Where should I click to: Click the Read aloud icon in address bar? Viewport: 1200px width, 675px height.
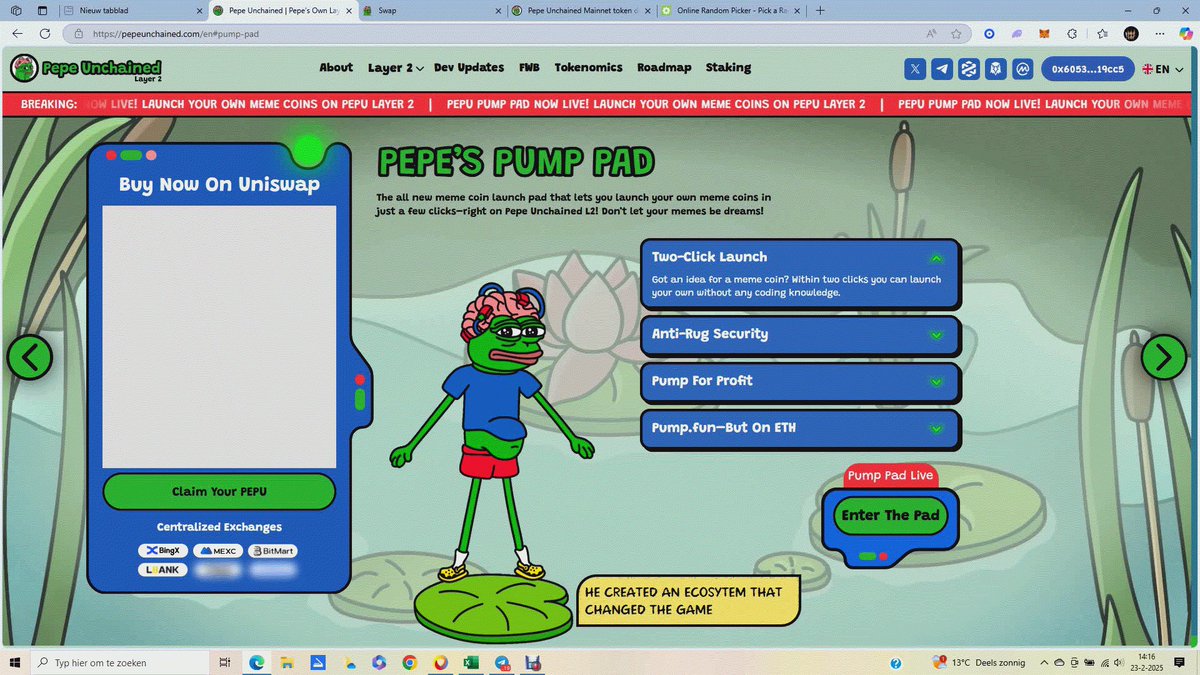point(931,33)
